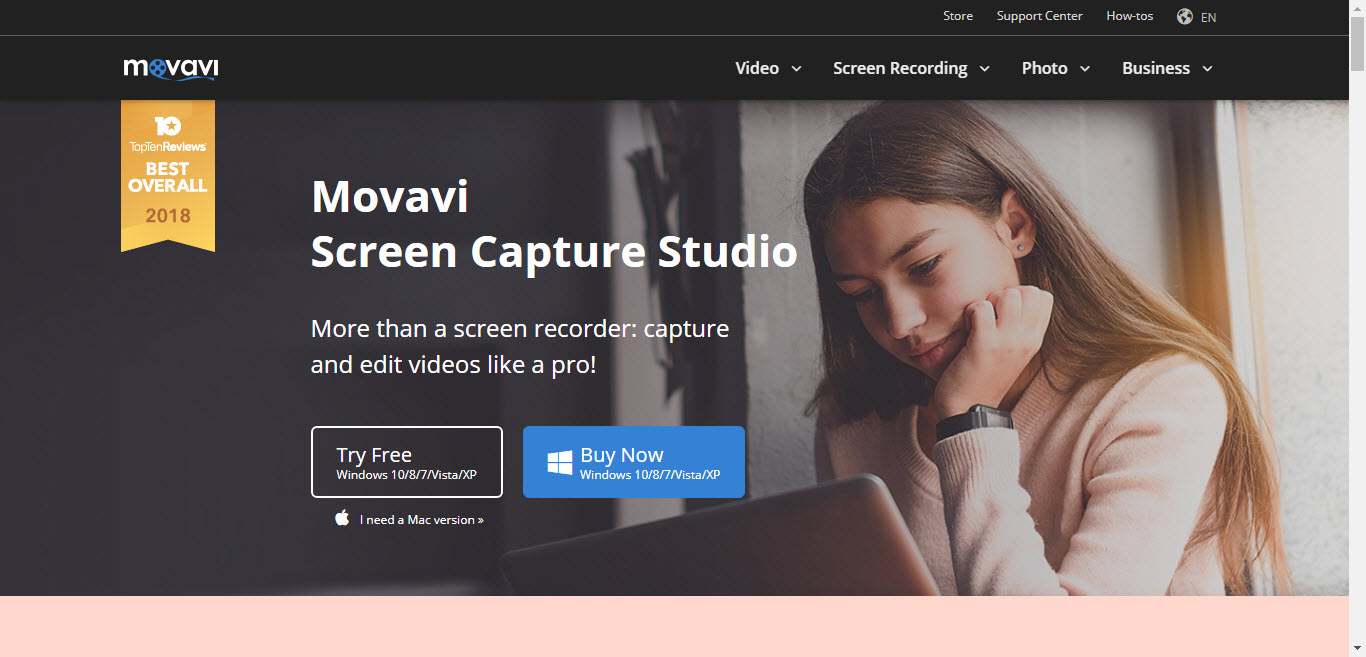This screenshot has height=657, width=1366.
Task: Click the scroll-up arrow on the scrollbar
Action: (x=1359, y=8)
